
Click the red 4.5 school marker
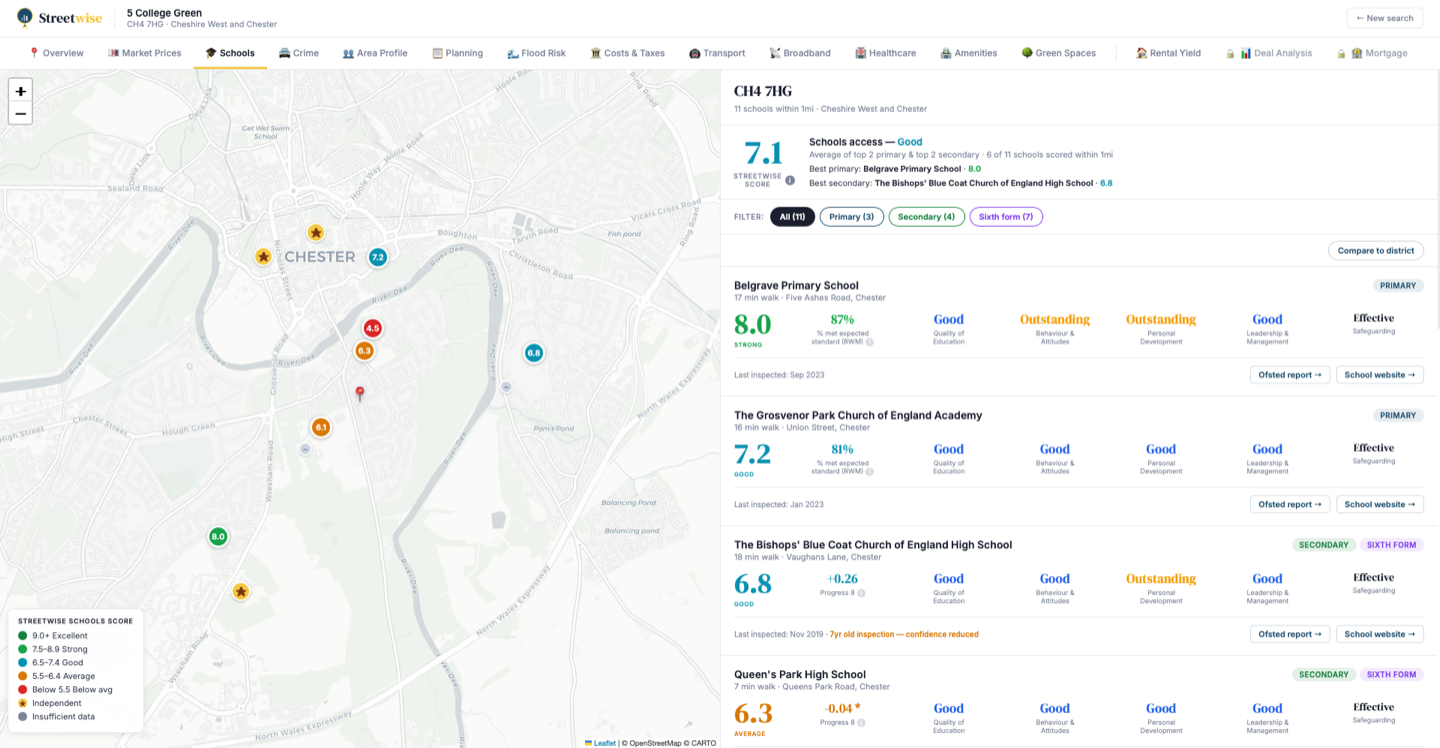(x=372, y=328)
